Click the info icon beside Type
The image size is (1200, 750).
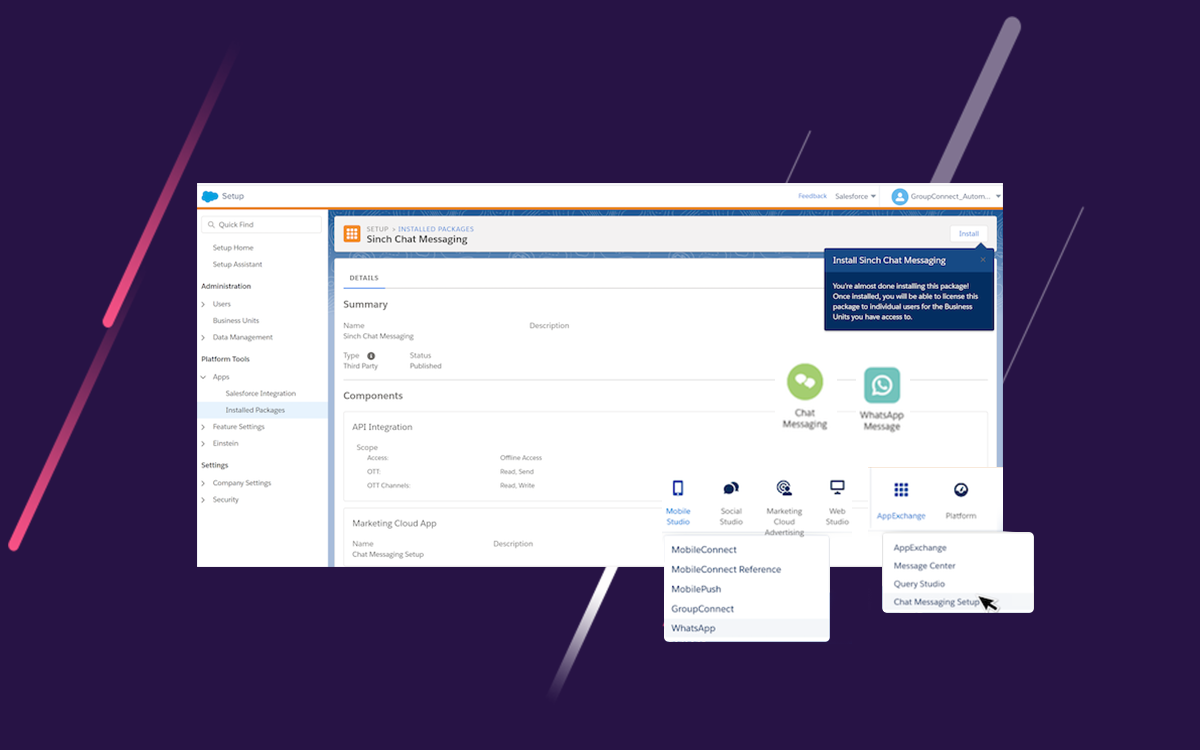(x=371, y=356)
